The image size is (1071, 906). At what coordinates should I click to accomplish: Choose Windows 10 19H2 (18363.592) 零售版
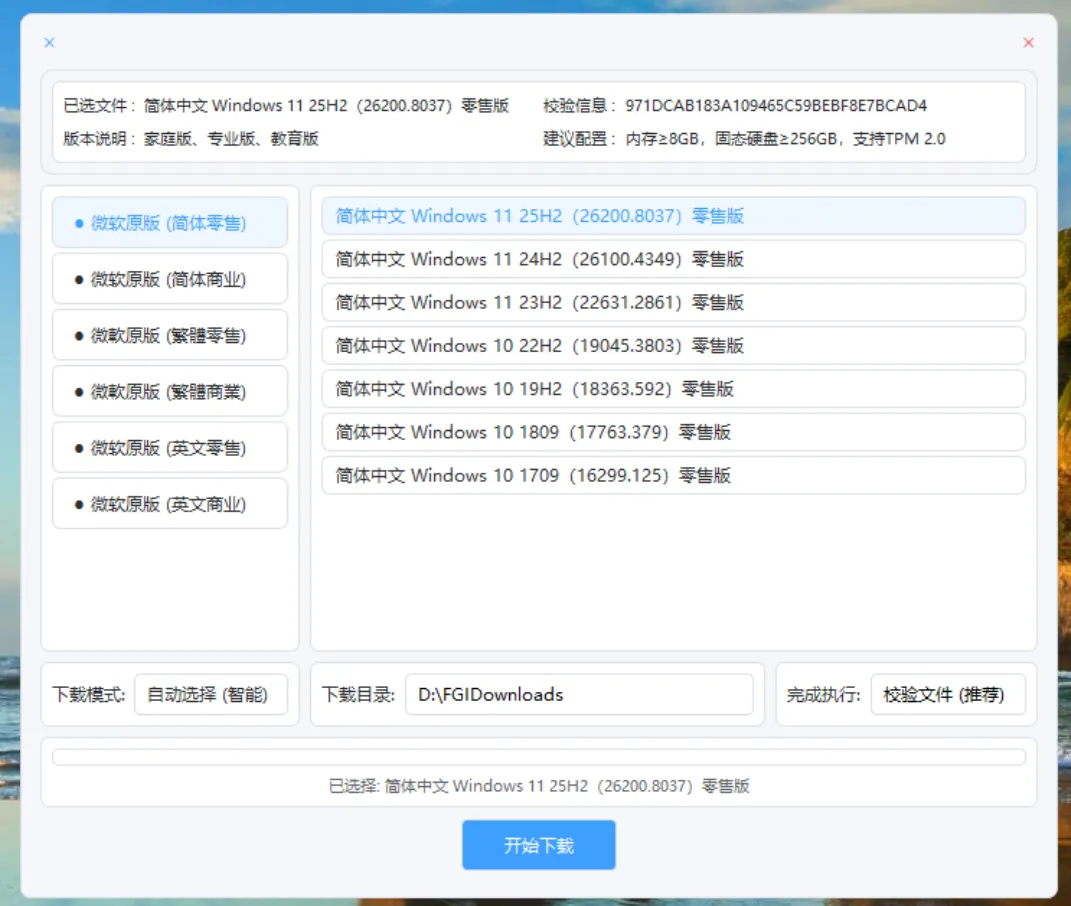pyautogui.click(x=673, y=389)
